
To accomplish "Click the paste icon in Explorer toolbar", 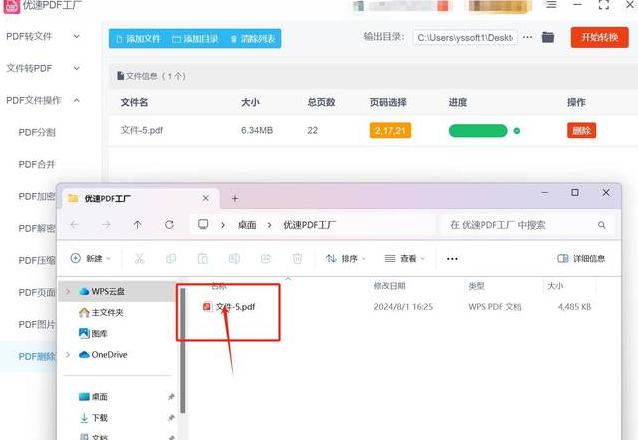I will [x=203, y=258].
